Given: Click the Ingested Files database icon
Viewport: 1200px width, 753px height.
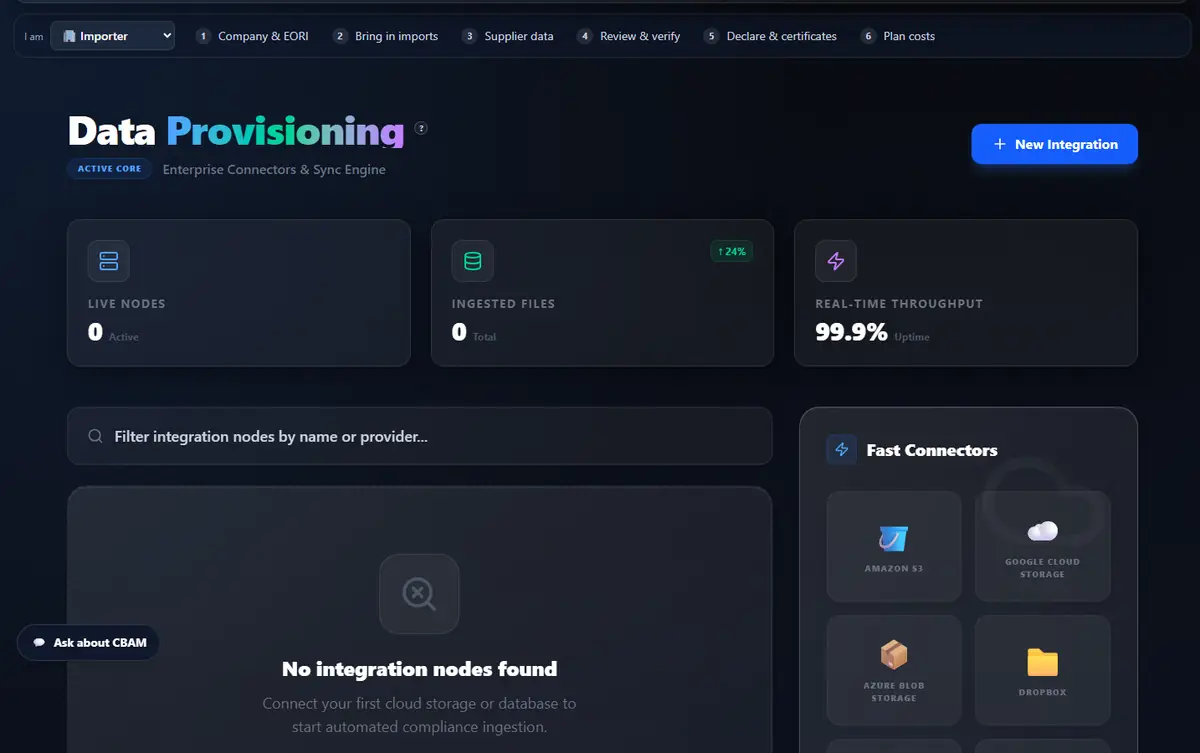Looking at the screenshot, I should 472,261.
